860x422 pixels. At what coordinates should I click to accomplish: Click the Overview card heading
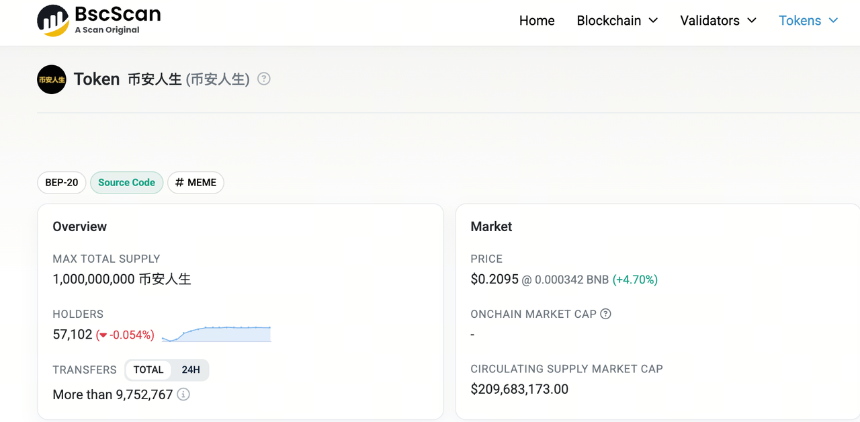tap(80, 226)
